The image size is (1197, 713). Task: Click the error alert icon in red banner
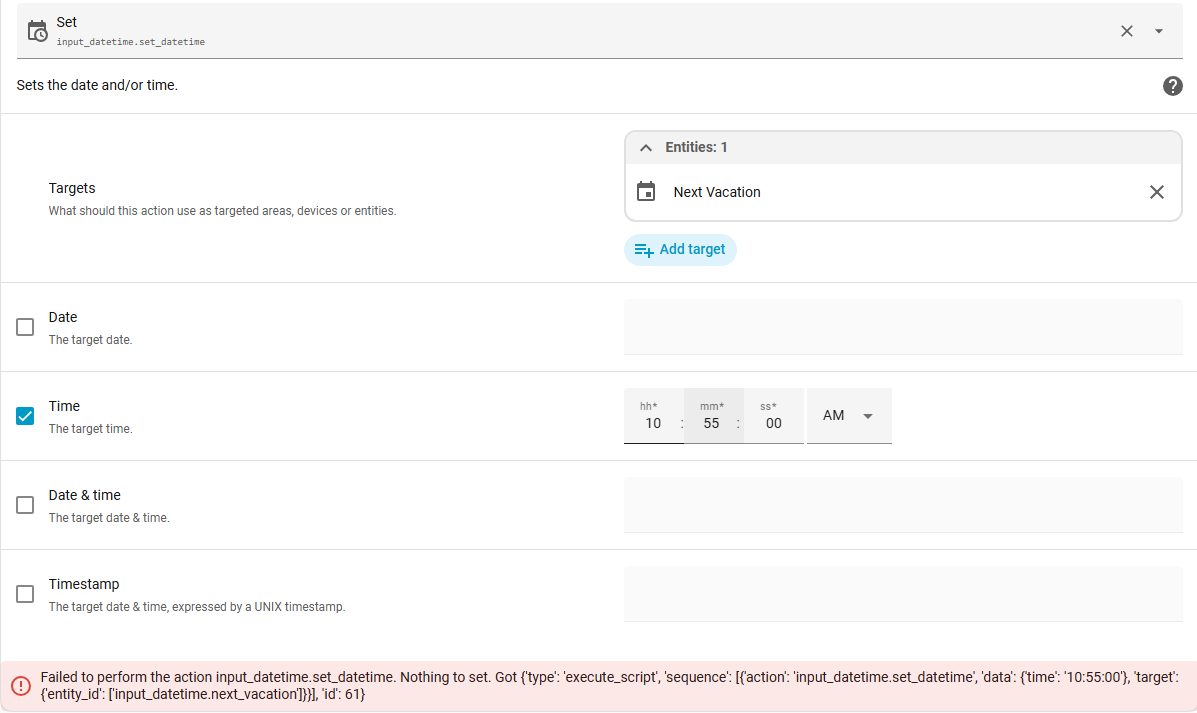20,686
